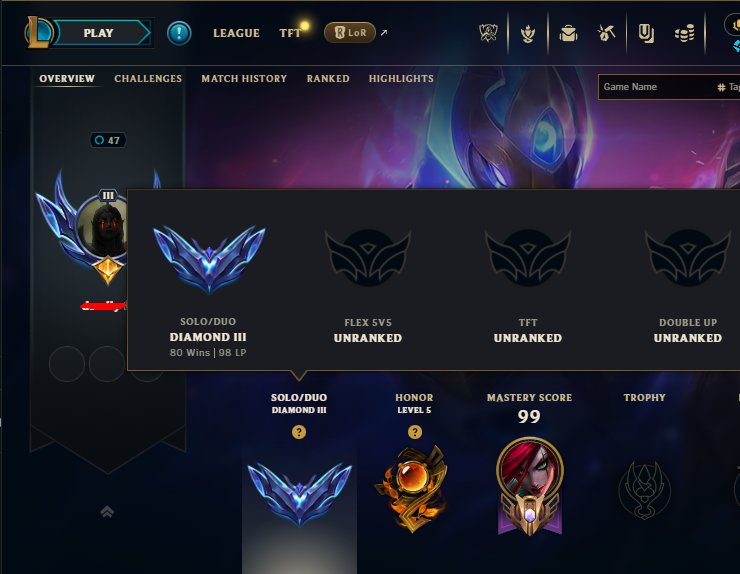Image resolution: width=740 pixels, height=574 pixels.
Task: Open the HIGHLIGHTS tab
Action: point(401,79)
